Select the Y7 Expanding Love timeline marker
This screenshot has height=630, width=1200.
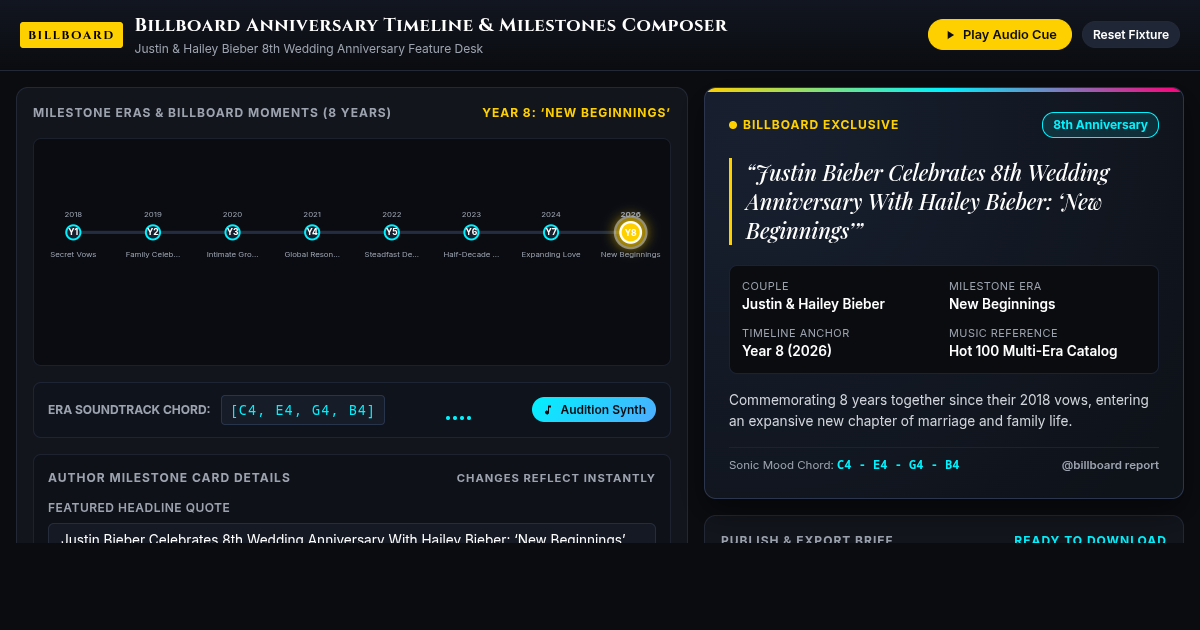coord(551,232)
